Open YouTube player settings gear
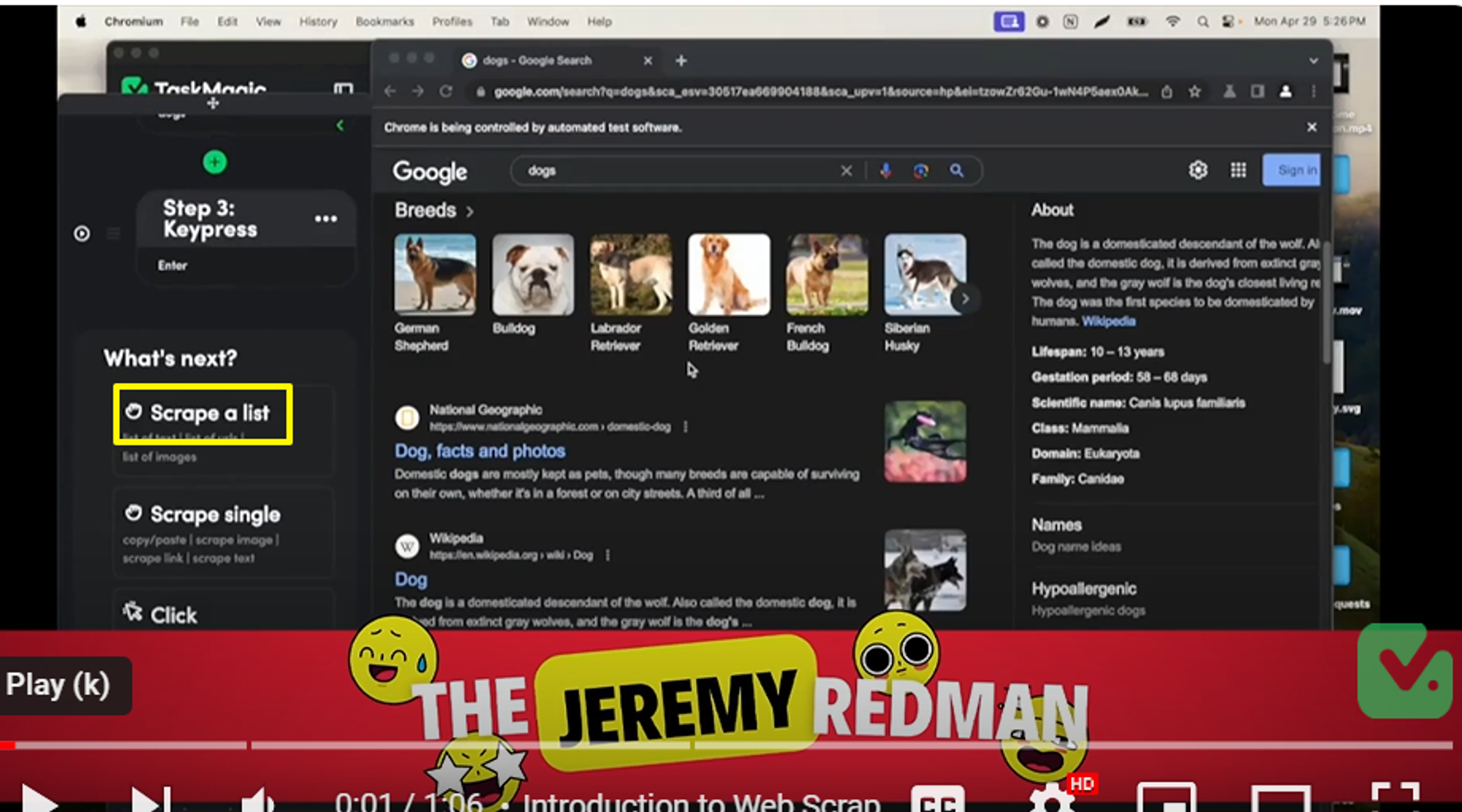The image size is (1462, 812). [1051, 800]
